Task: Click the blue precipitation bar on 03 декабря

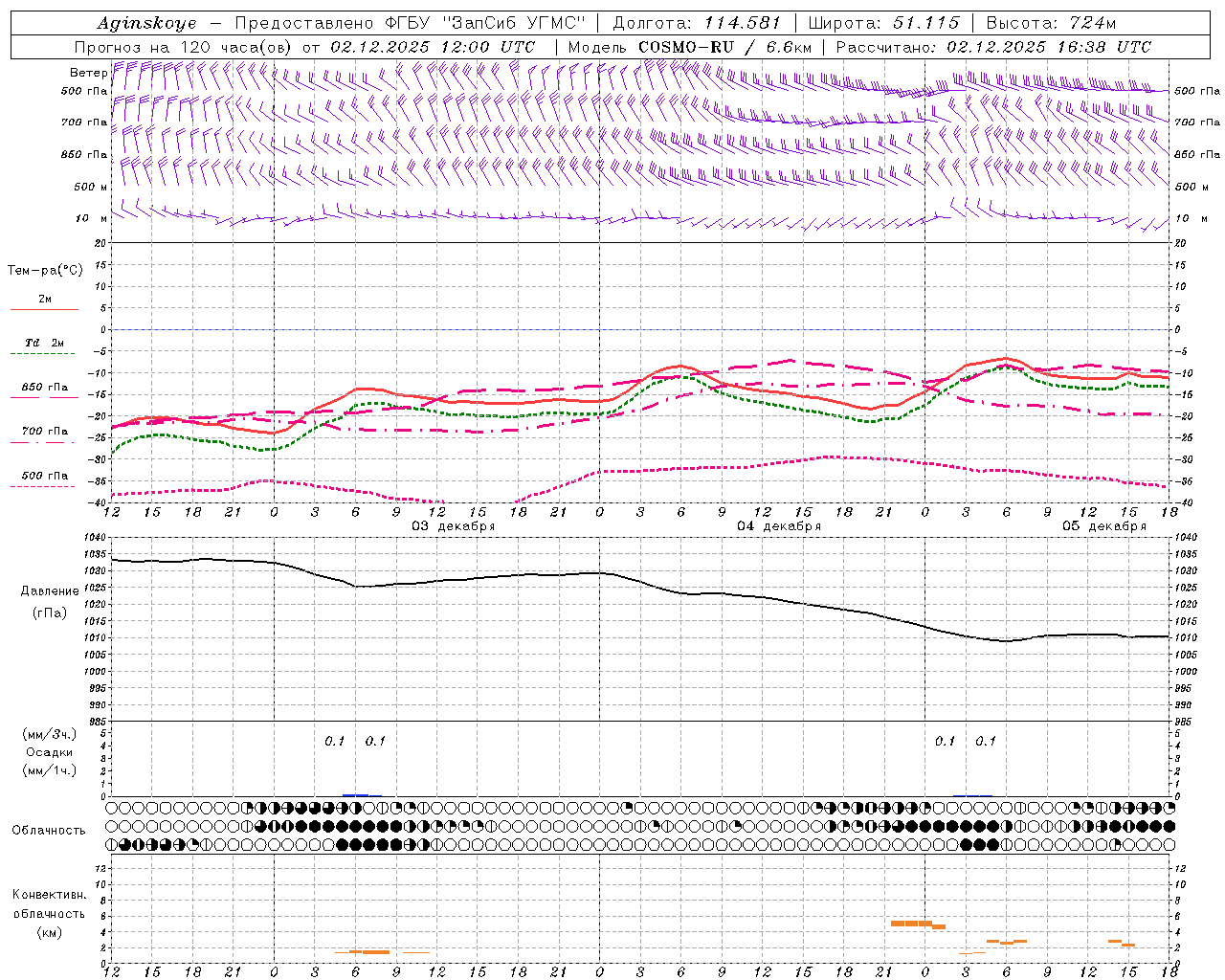Action: click(x=356, y=794)
